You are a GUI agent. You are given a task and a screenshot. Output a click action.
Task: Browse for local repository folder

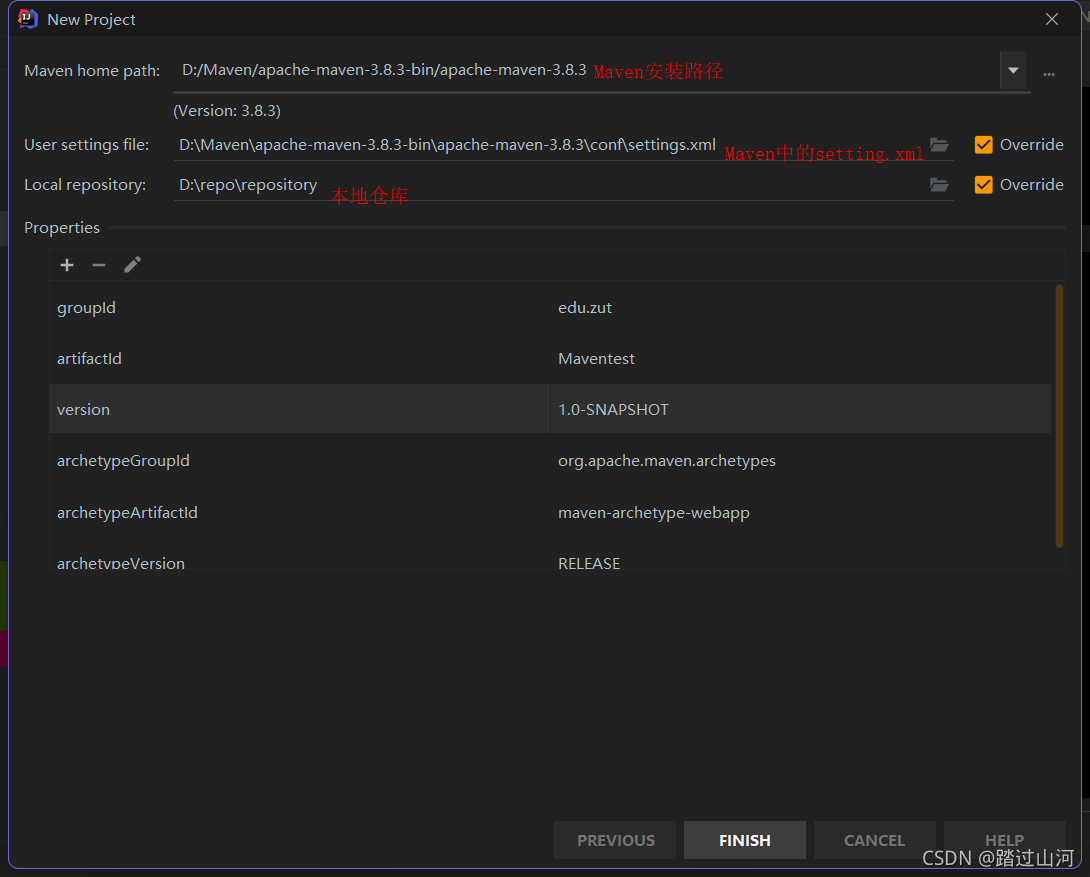[x=939, y=185]
